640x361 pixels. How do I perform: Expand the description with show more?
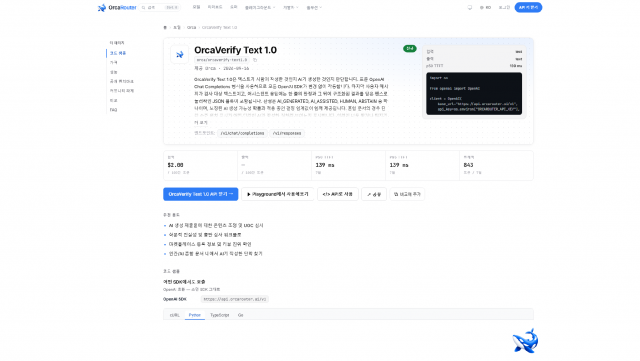point(200,123)
